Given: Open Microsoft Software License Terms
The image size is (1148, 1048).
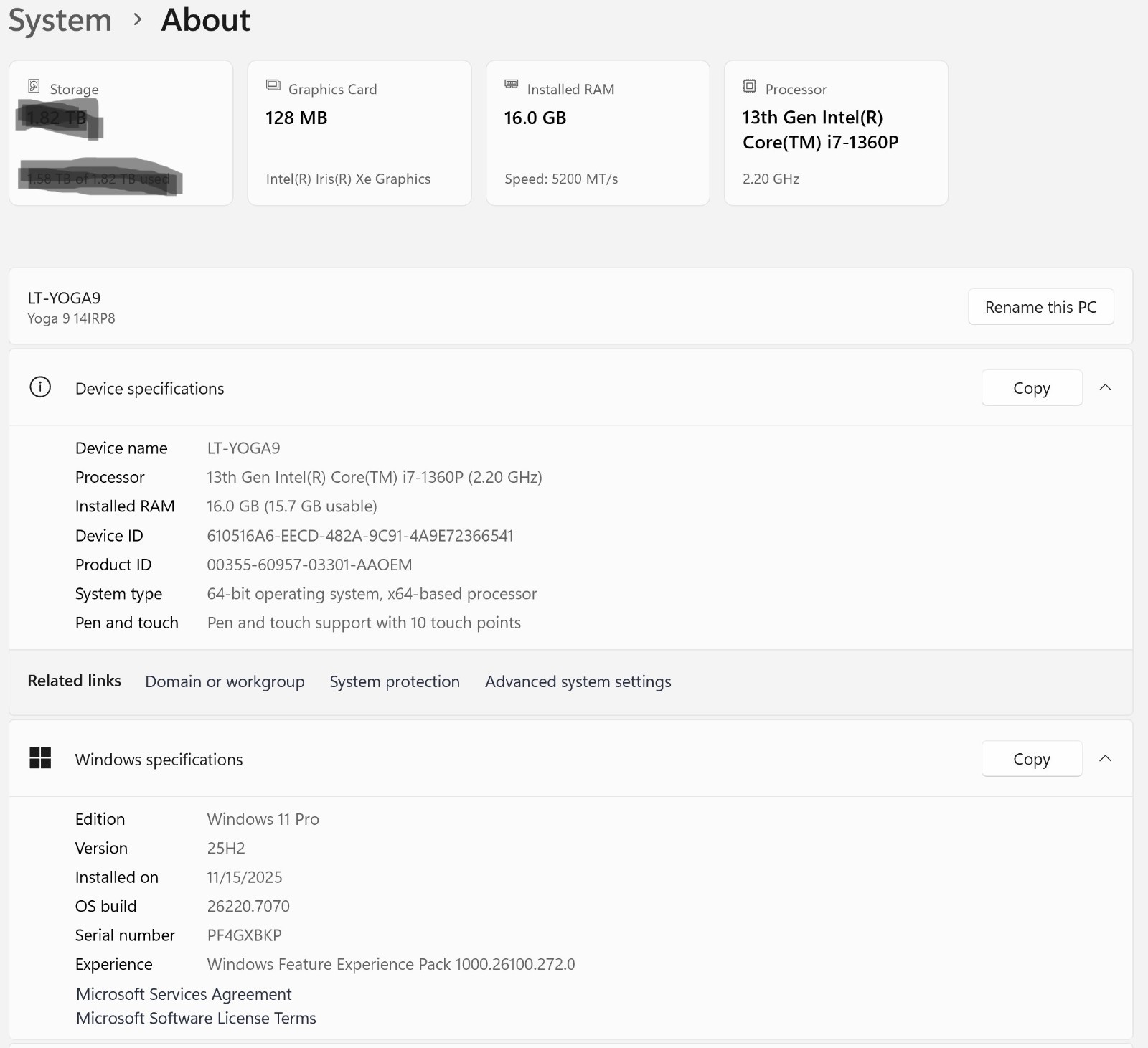Looking at the screenshot, I should pyautogui.click(x=196, y=1019).
